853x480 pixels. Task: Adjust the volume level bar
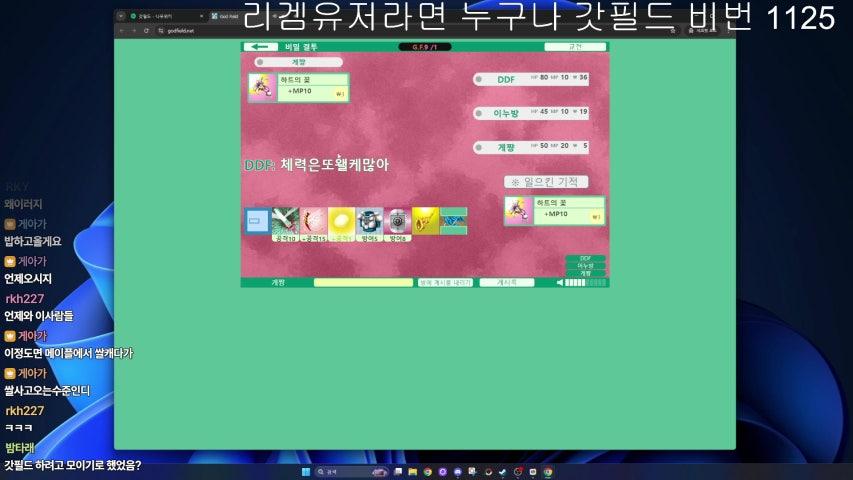(585, 282)
